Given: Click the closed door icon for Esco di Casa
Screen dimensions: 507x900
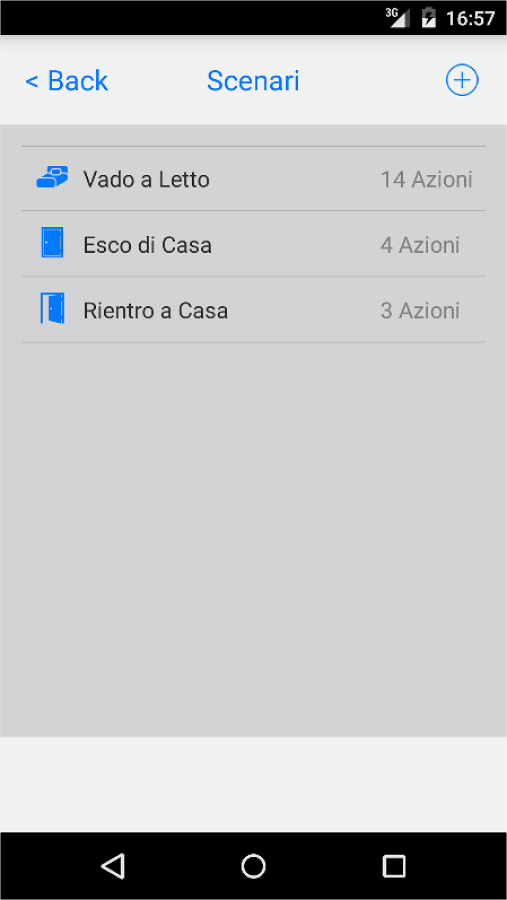Looking at the screenshot, I should coord(52,242).
